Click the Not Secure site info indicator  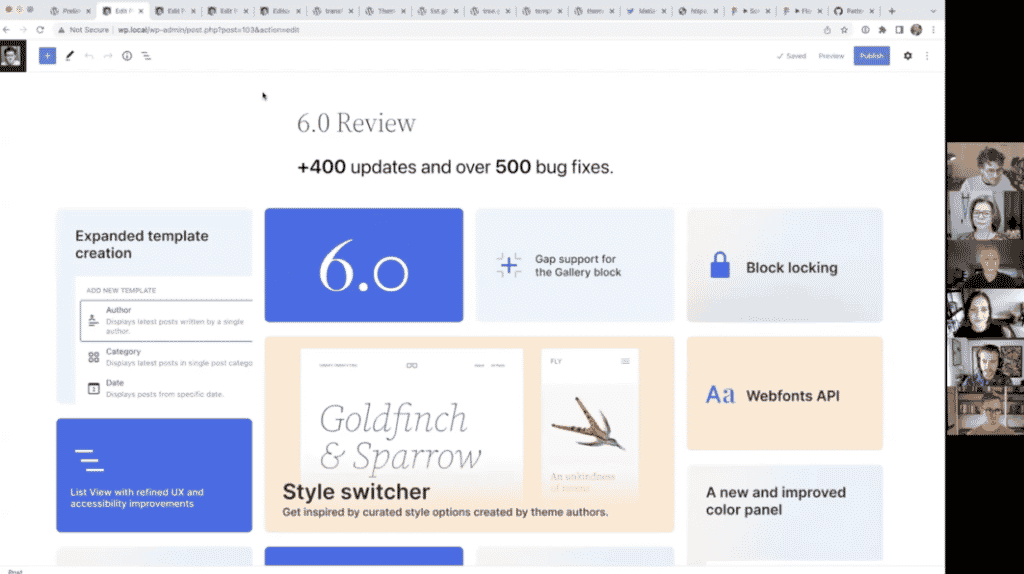point(83,30)
